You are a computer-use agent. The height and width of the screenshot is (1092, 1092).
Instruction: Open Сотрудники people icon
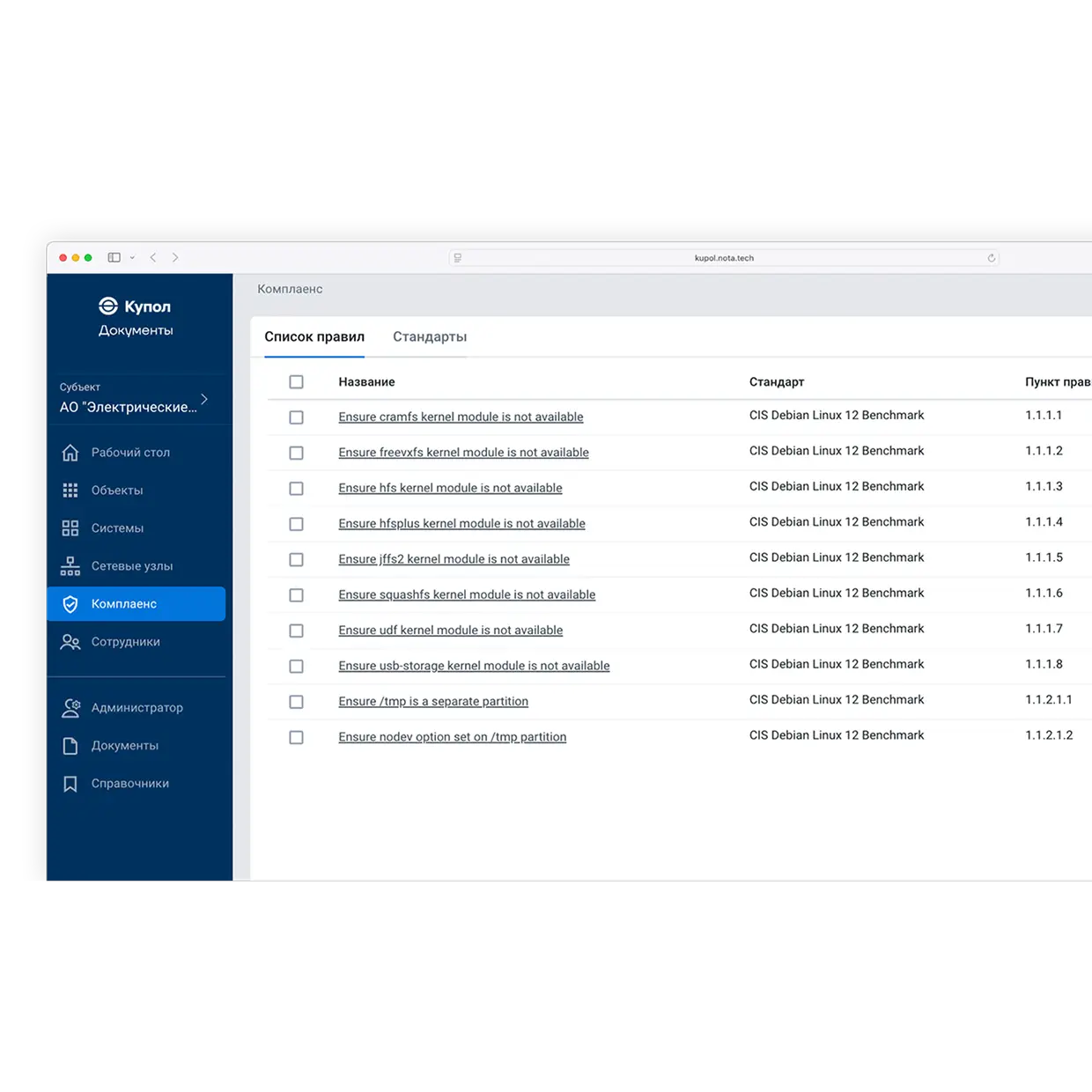pos(70,642)
